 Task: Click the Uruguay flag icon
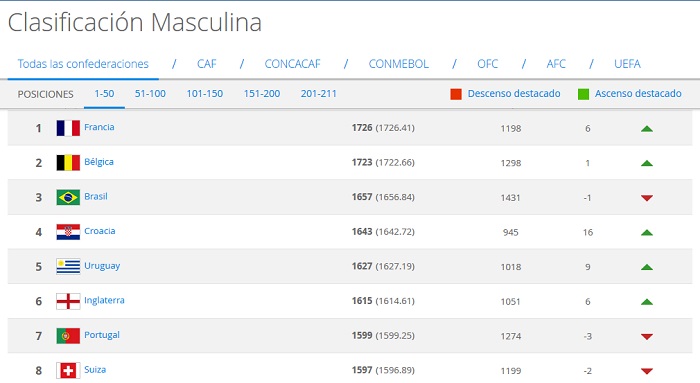coord(68,266)
